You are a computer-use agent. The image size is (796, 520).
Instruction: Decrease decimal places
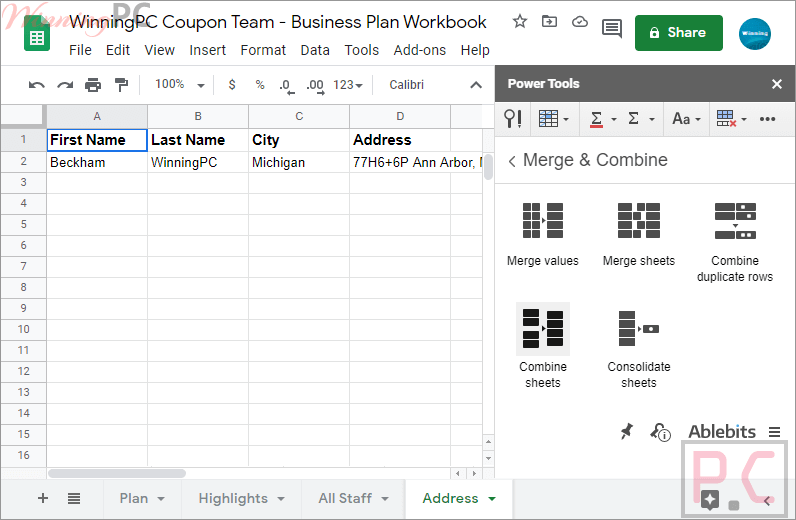pyautogui.click(x=287, y=86)
